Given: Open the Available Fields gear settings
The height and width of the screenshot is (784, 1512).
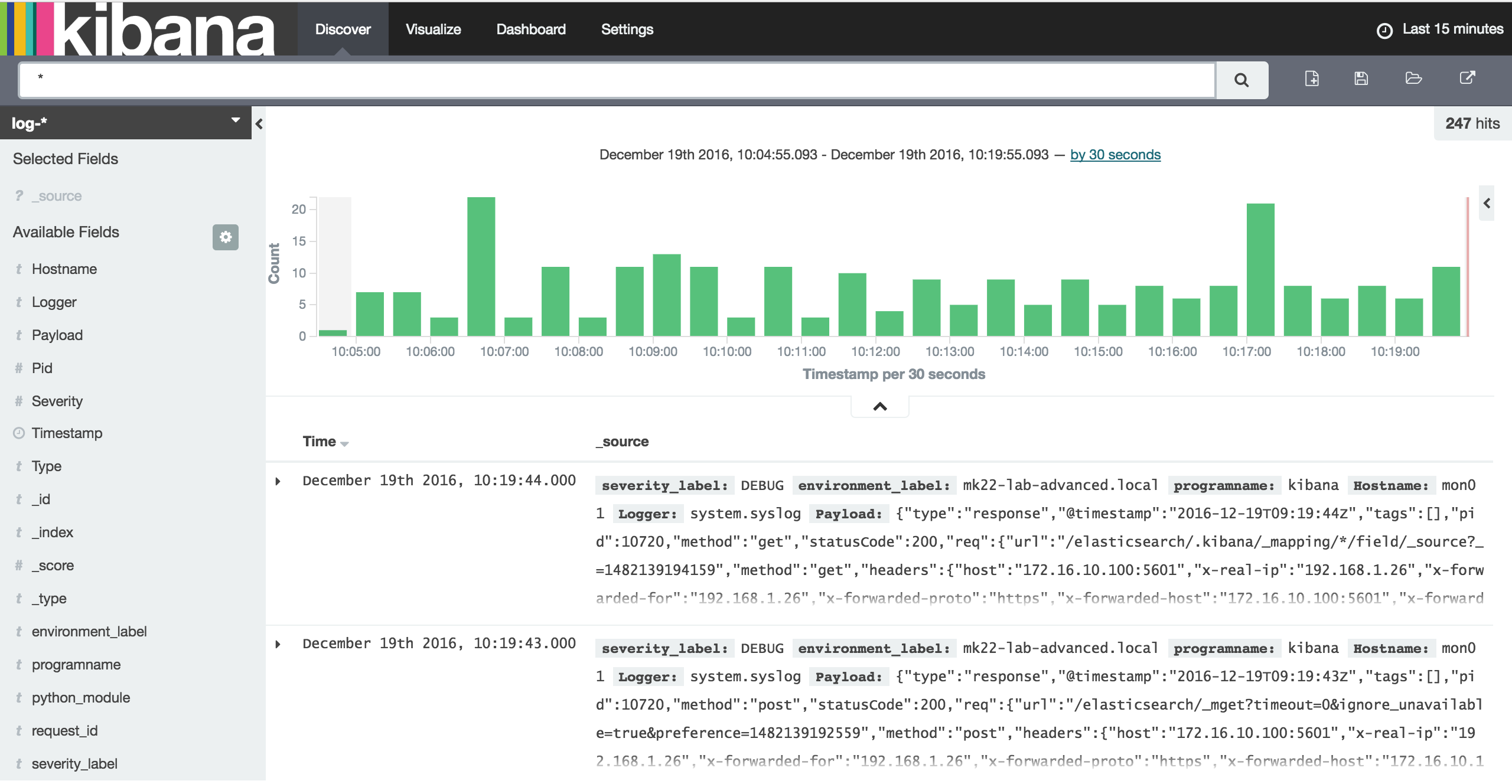Looking at the screenshot, I should tap(225, 237).
